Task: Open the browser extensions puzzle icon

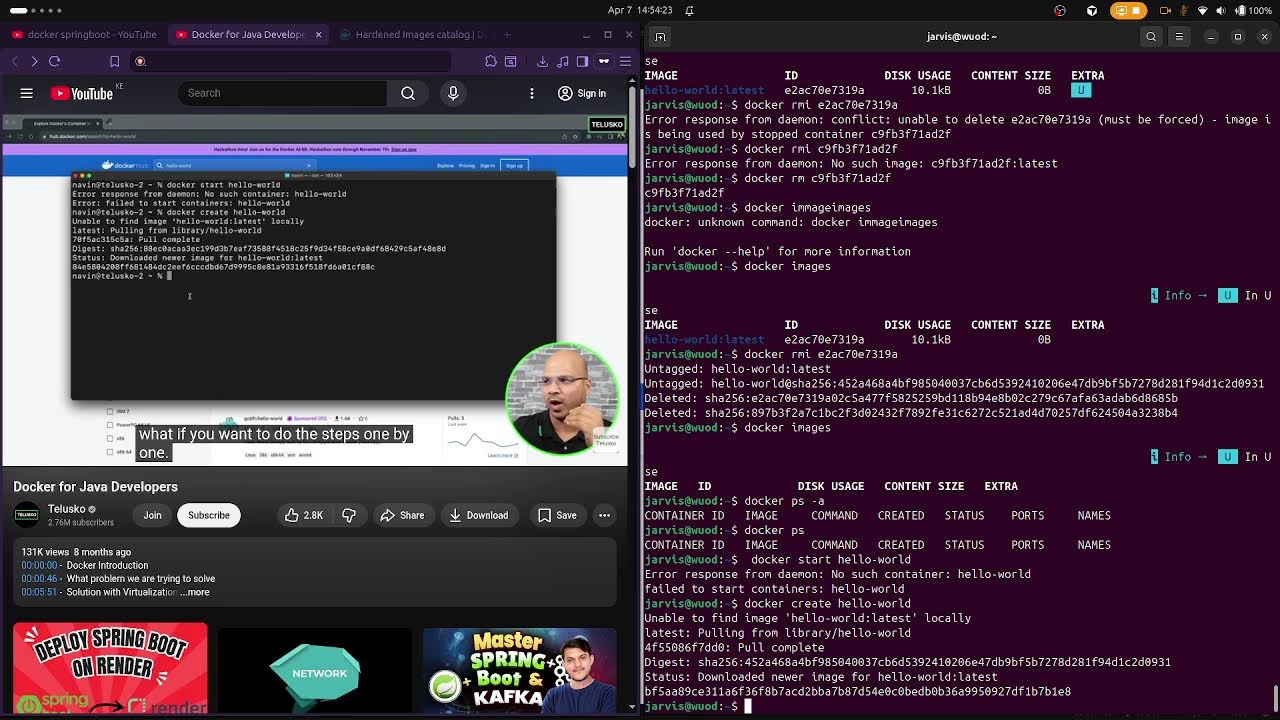Action: (491, 61)
